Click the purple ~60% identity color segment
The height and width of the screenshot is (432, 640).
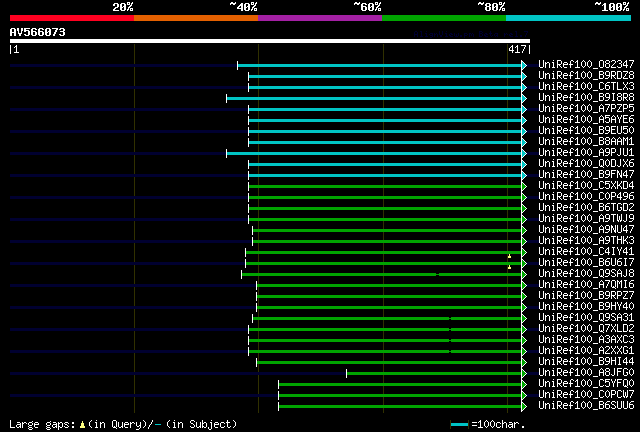(320, 18)
